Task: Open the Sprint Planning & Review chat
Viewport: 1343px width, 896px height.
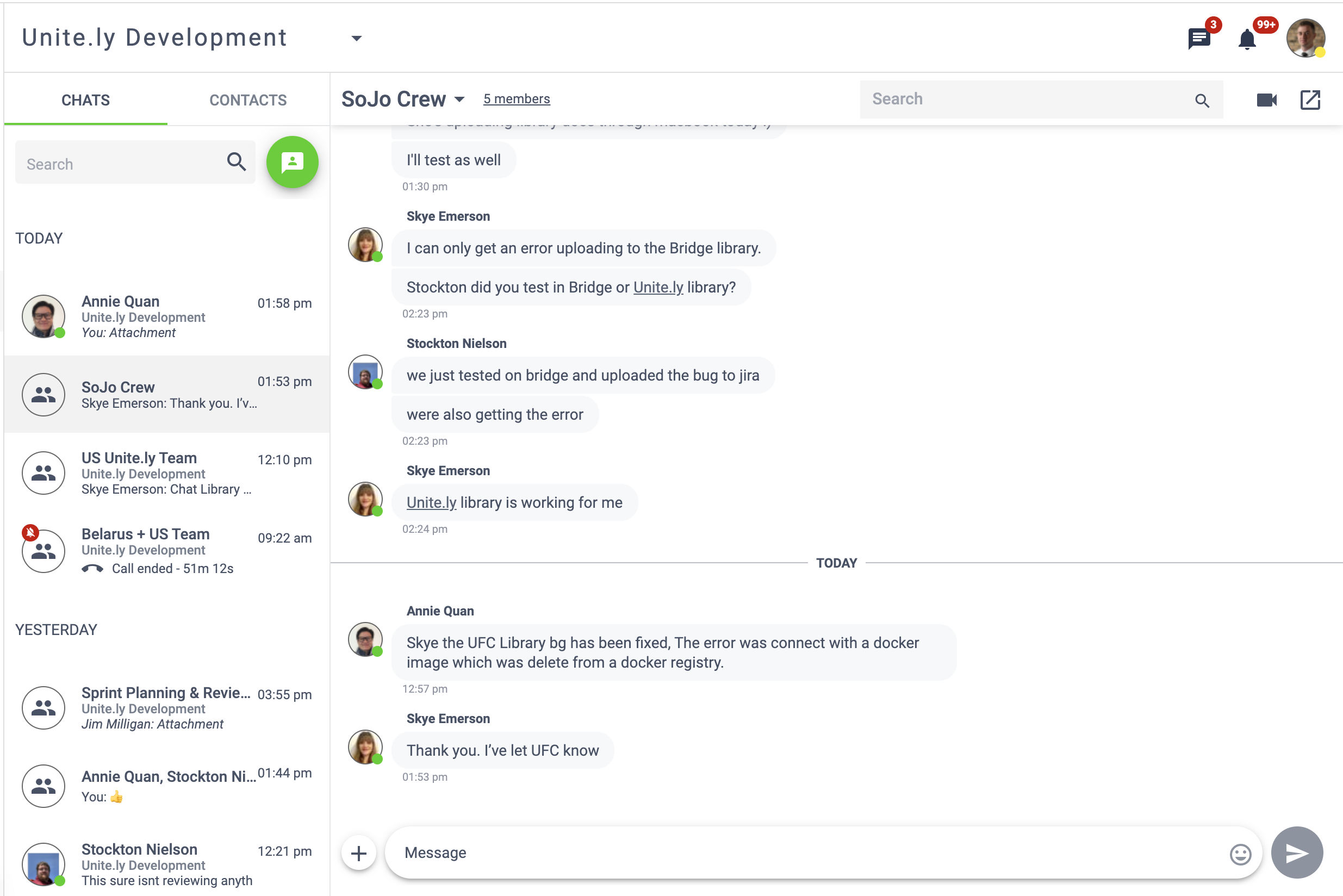Action: pos(167,707)
